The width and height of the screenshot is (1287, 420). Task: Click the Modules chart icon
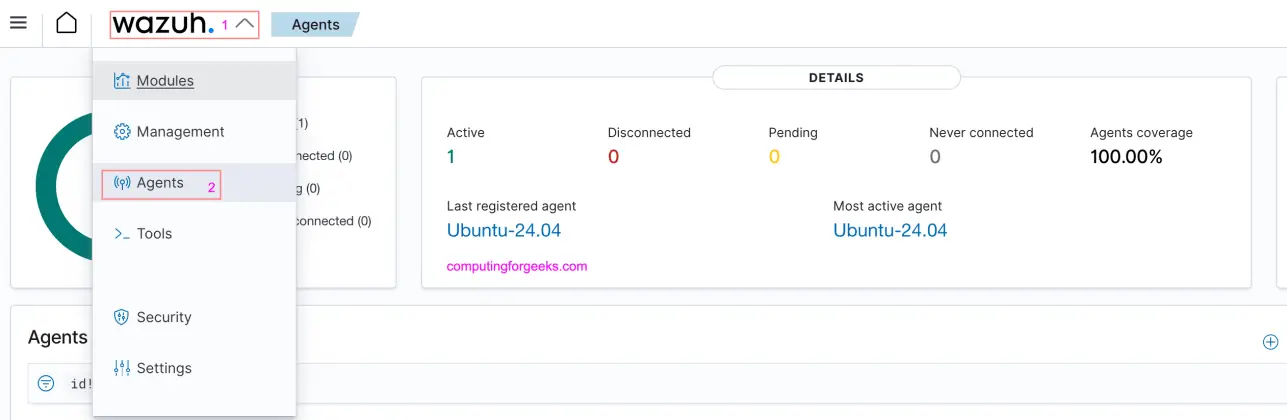tap(122, 81)
